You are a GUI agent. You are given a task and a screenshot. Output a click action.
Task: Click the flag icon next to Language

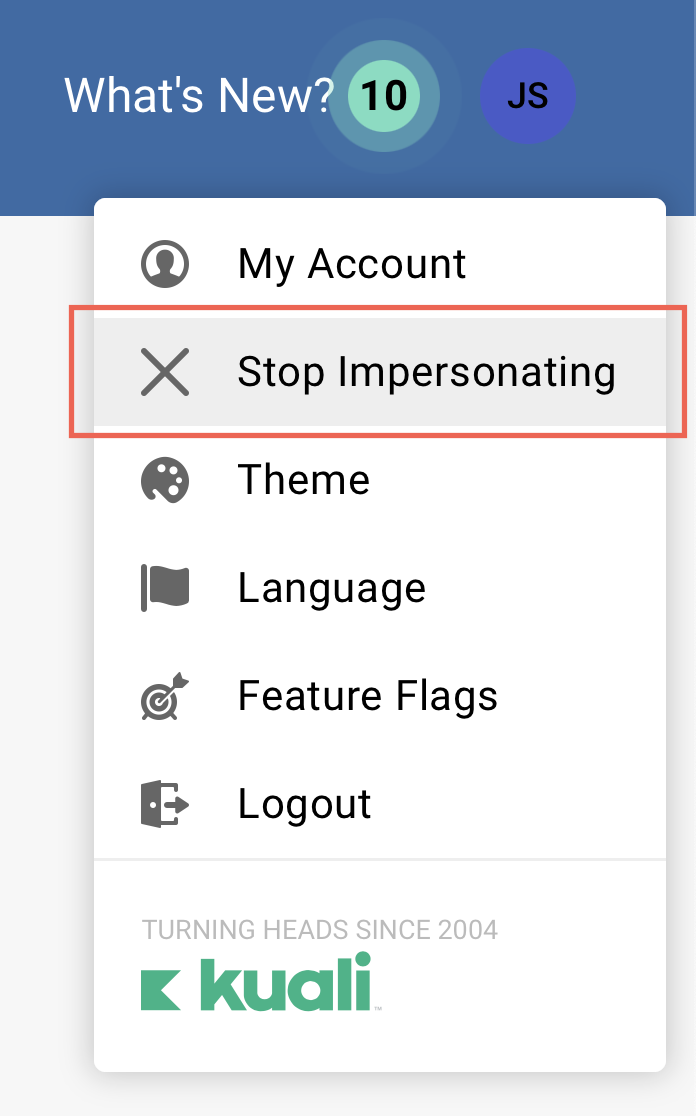click(x=164, y=587)
